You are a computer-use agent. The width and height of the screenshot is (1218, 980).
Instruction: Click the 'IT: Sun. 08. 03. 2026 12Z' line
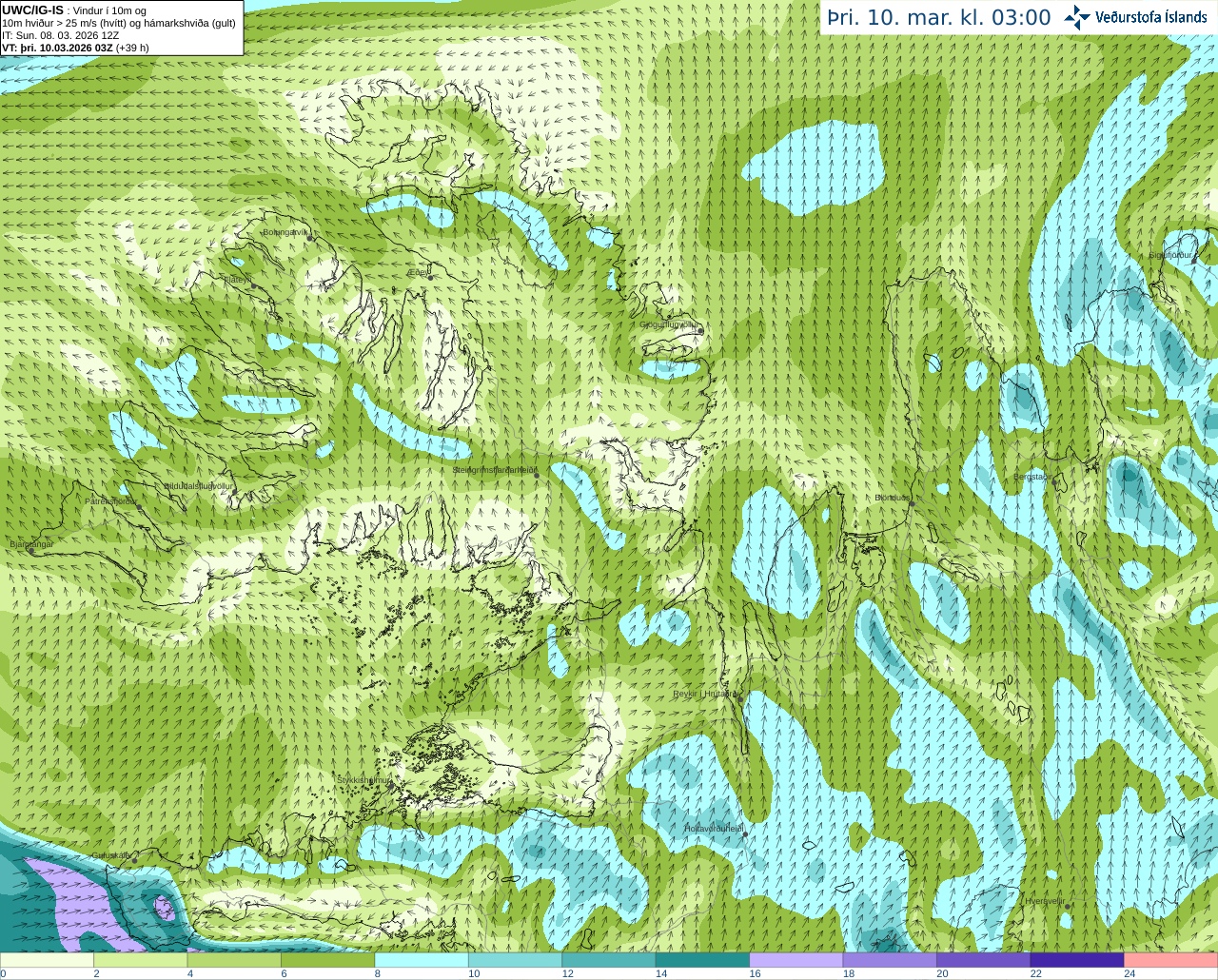coord(61,35)
